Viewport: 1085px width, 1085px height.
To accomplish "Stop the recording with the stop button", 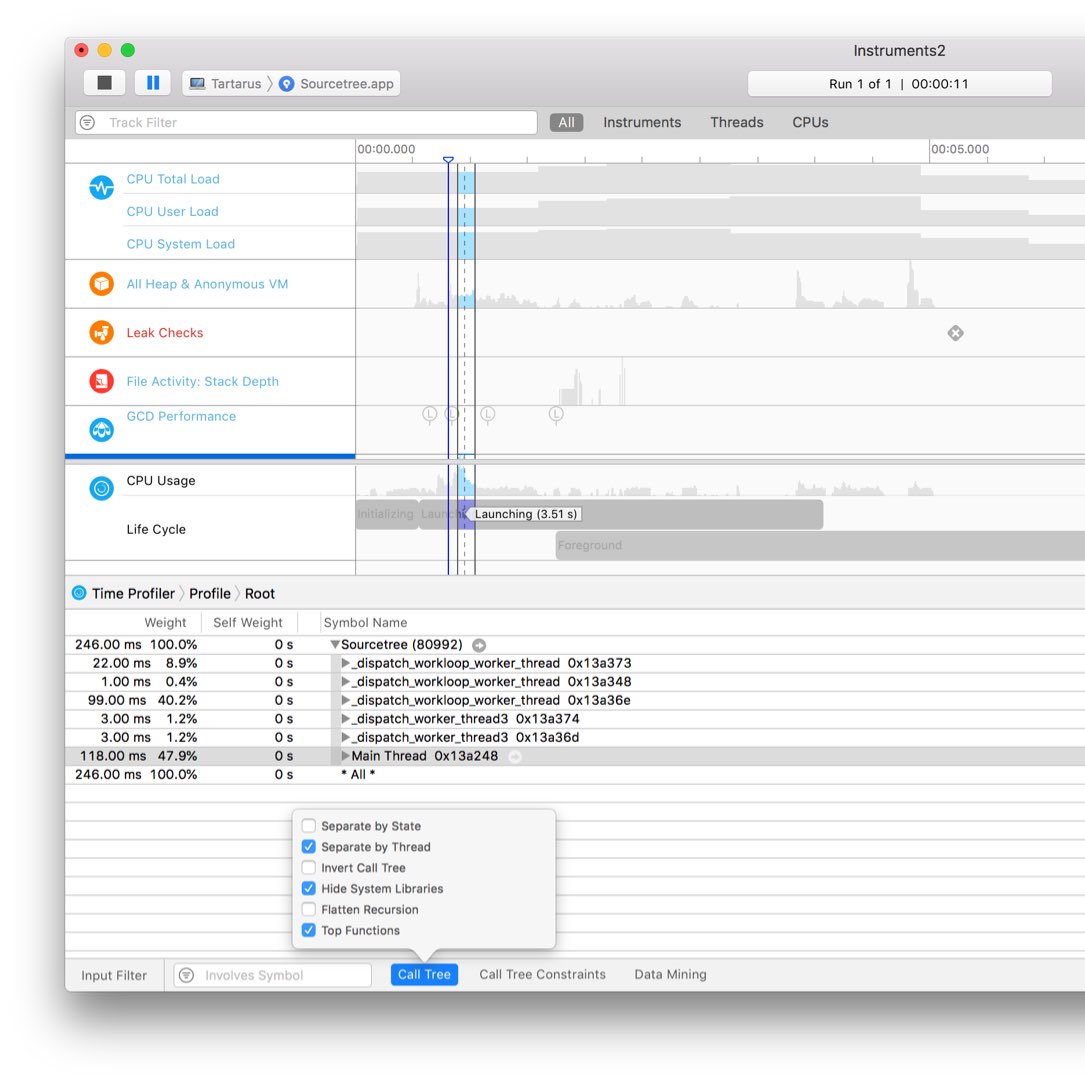I will click(104, 83).
